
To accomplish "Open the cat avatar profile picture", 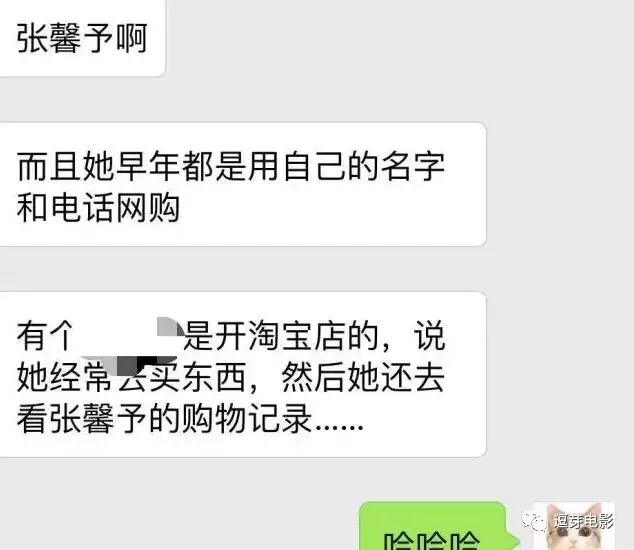I will [574, 526].
